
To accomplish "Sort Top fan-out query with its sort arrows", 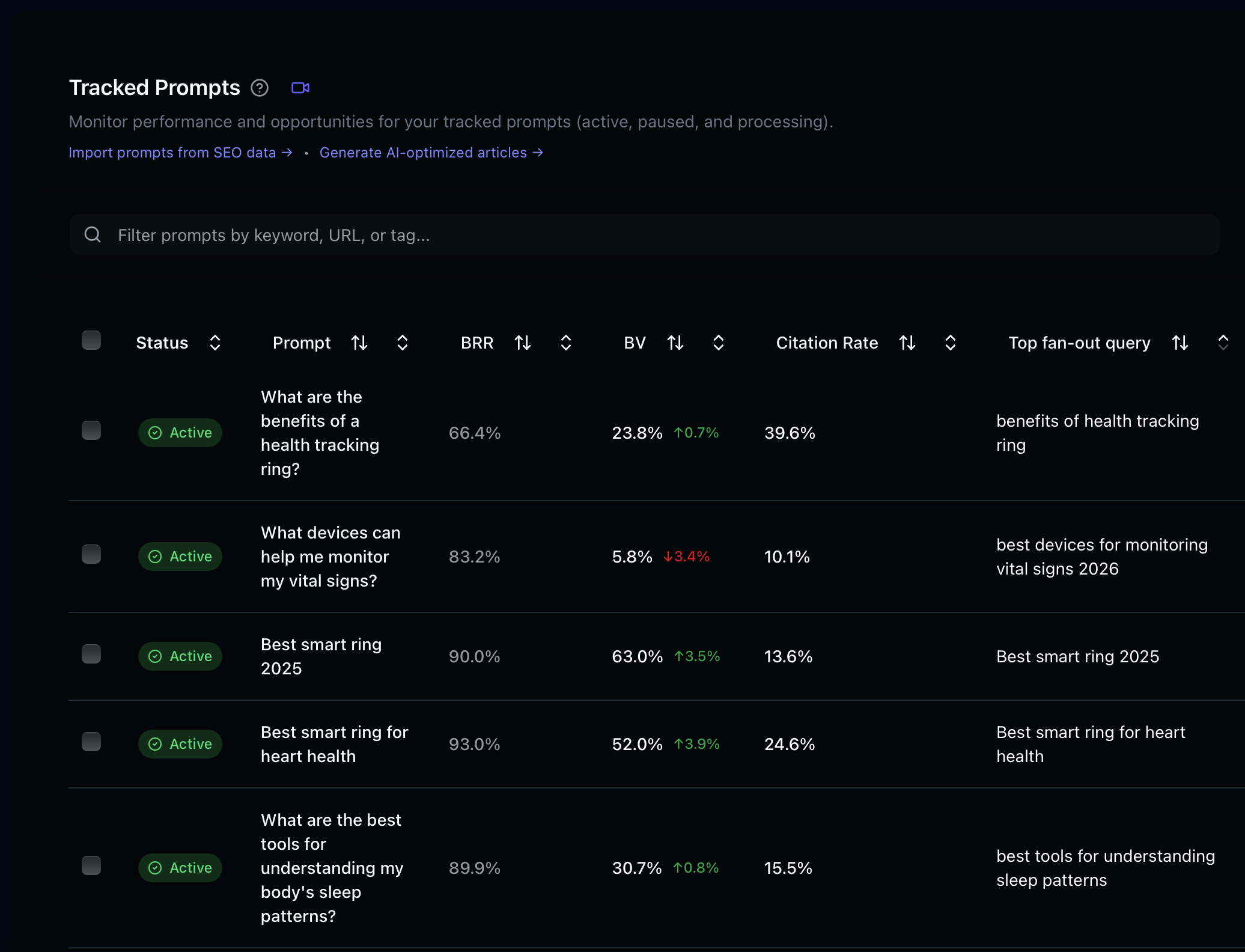I will [1180, 343].
